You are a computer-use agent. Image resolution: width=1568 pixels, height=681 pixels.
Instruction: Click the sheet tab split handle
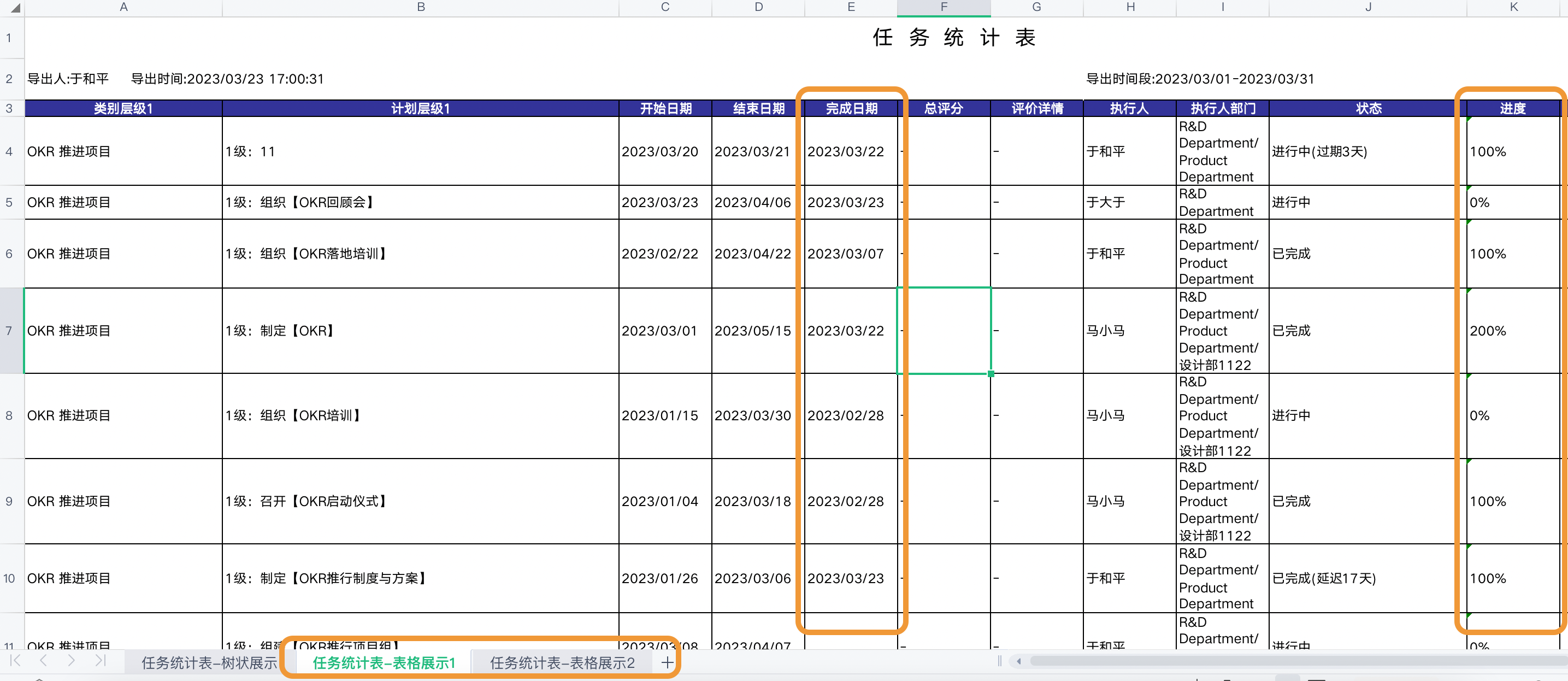[x=999, y=661]
